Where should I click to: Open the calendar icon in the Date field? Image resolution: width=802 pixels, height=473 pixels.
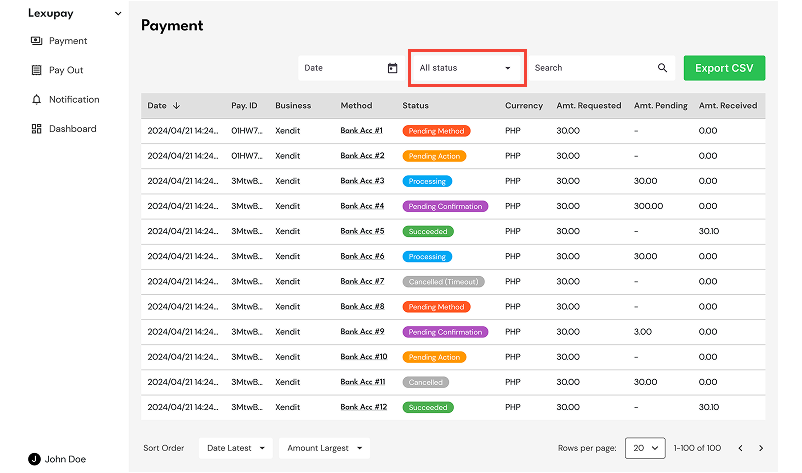click(x=392, y=68)
